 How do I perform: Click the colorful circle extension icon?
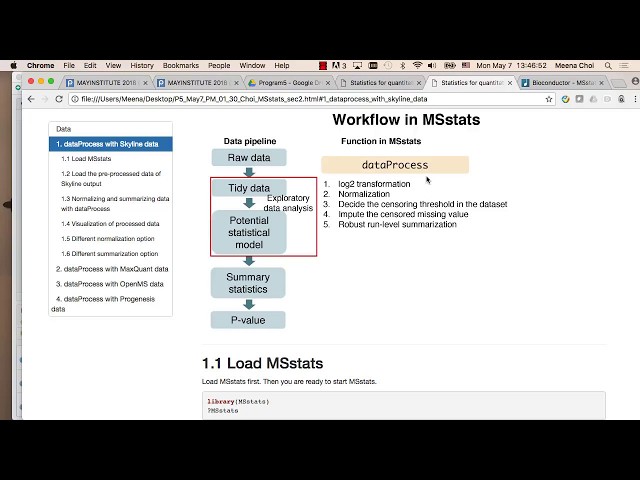565,99
